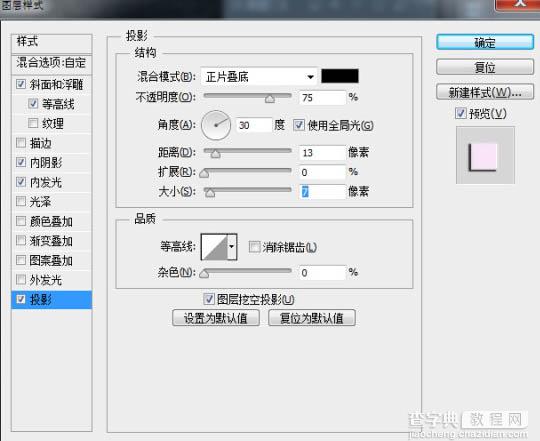Screen dimensions: 540x441
Task: Enable the 描边 checkbox
Action: click(x=21, y=143)
